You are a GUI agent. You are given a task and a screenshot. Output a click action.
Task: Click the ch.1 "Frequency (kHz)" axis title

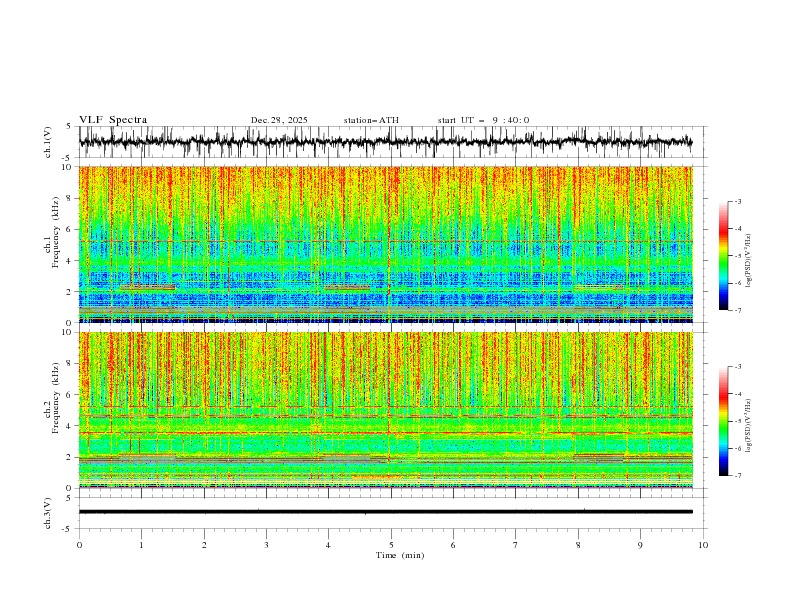55,230
